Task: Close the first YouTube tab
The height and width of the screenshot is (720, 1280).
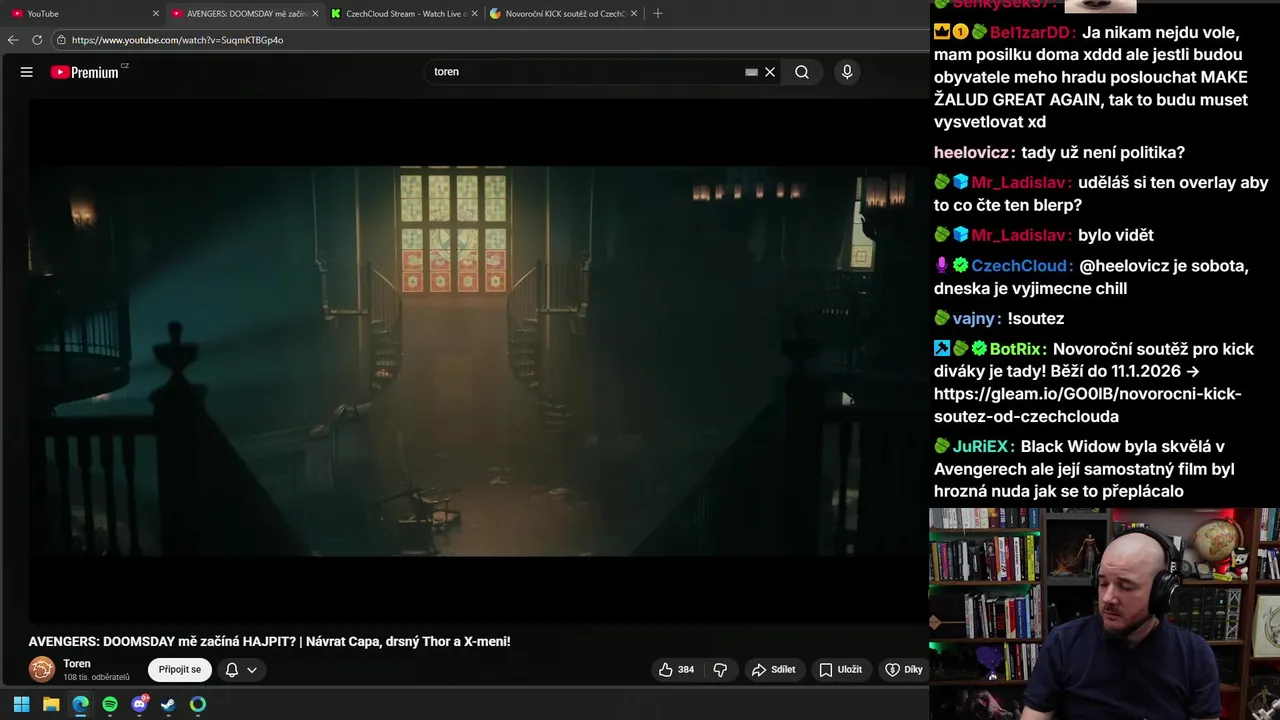Action: [x=156, y=14]
